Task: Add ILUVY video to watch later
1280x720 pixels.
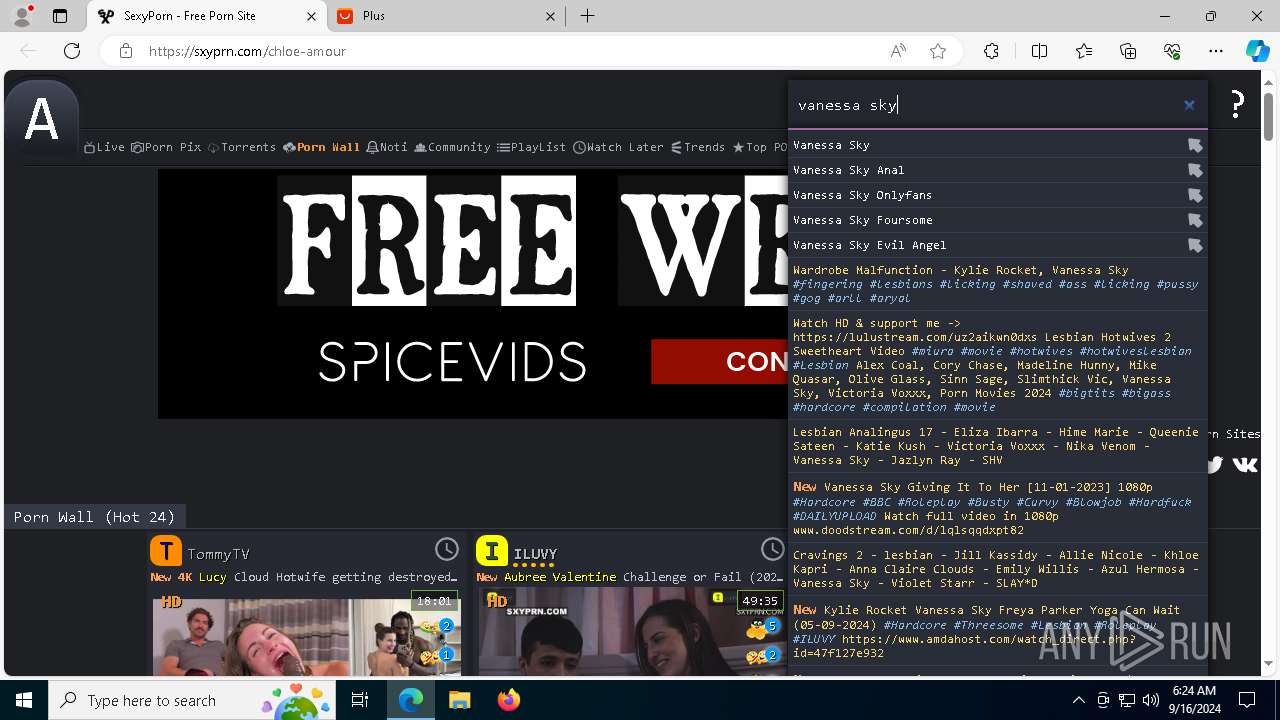Action: coord(773,549)
